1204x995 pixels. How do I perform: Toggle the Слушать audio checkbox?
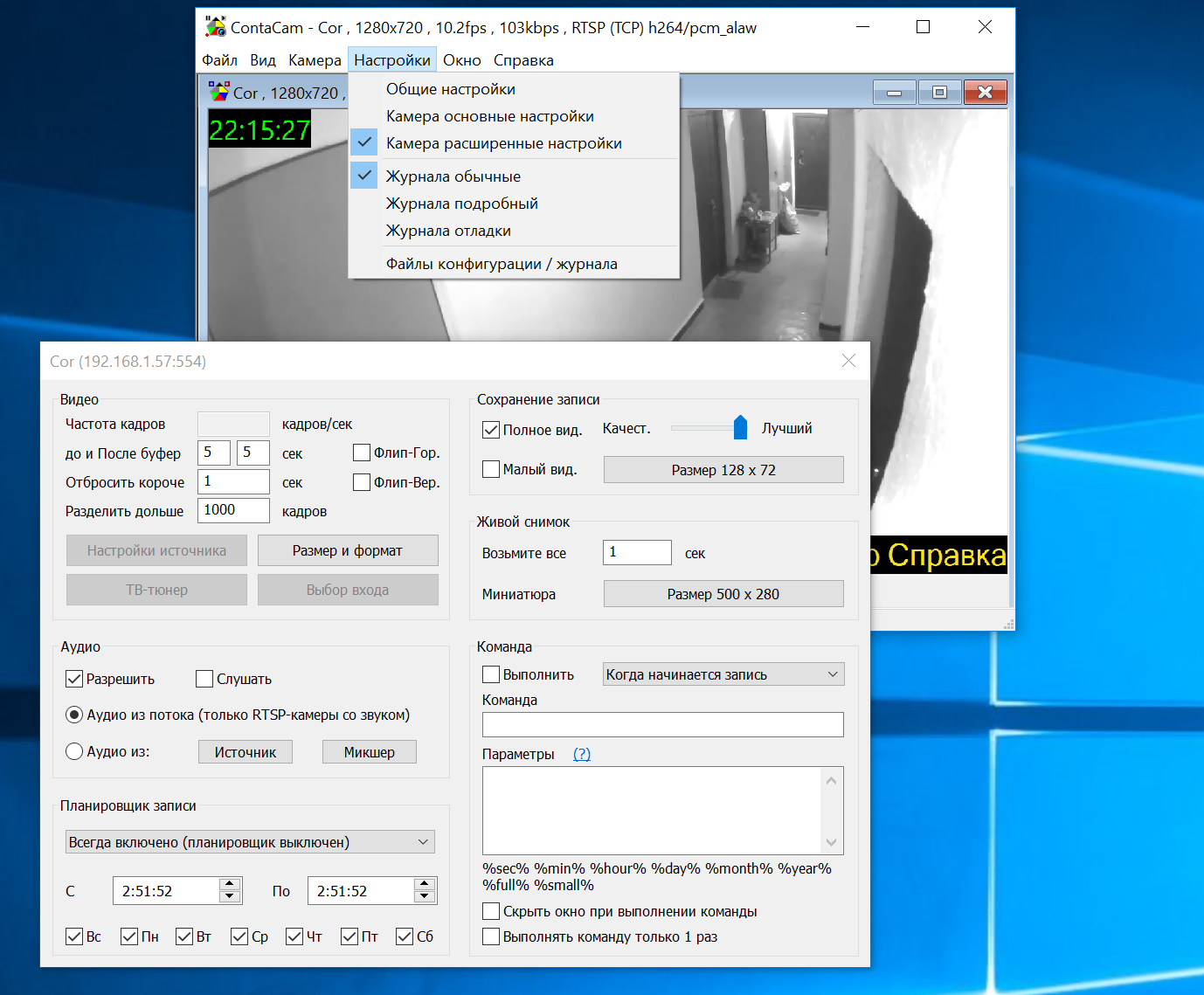205,679
